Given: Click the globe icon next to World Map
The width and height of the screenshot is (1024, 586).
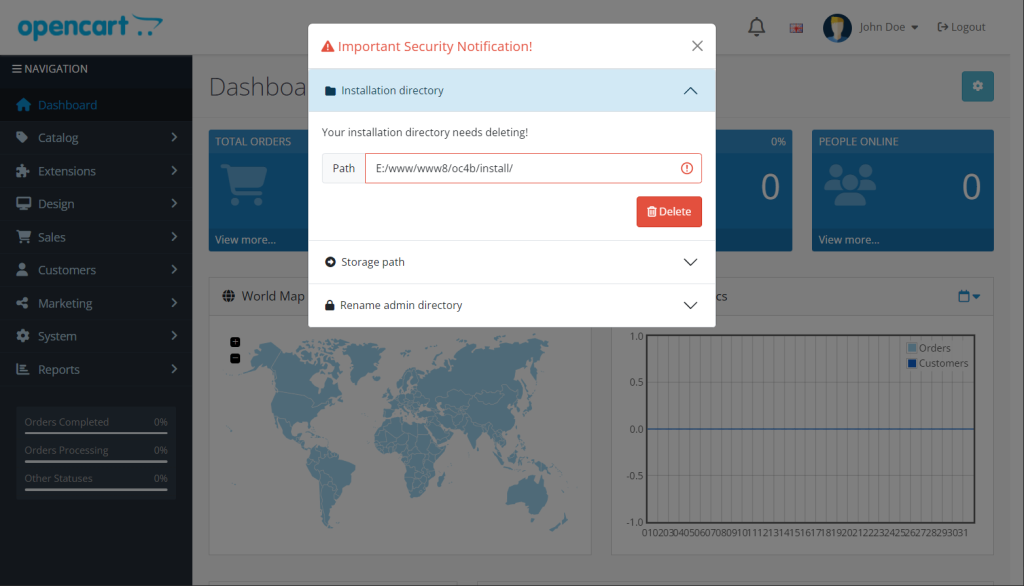Looking at the screenshot, I should coord(230,295).
